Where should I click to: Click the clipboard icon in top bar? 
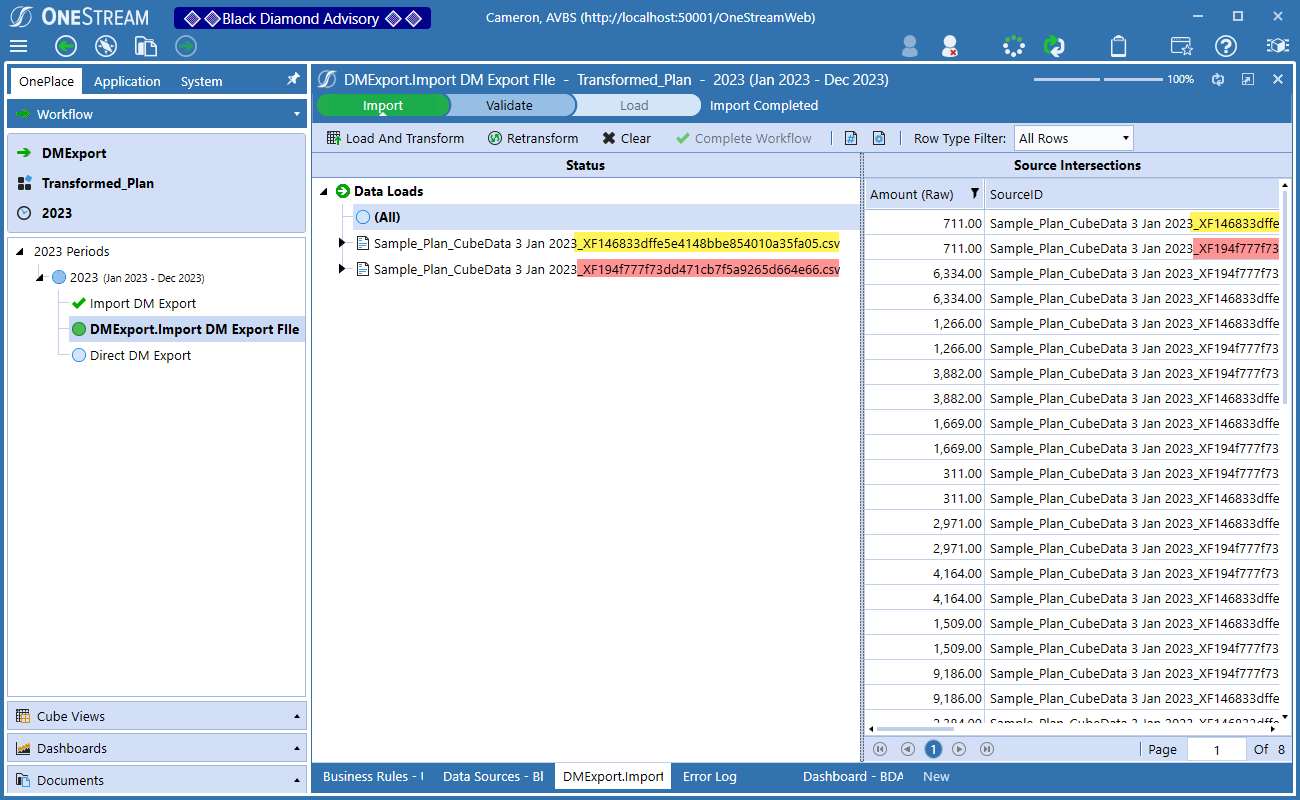click(x=1119, y=46)
